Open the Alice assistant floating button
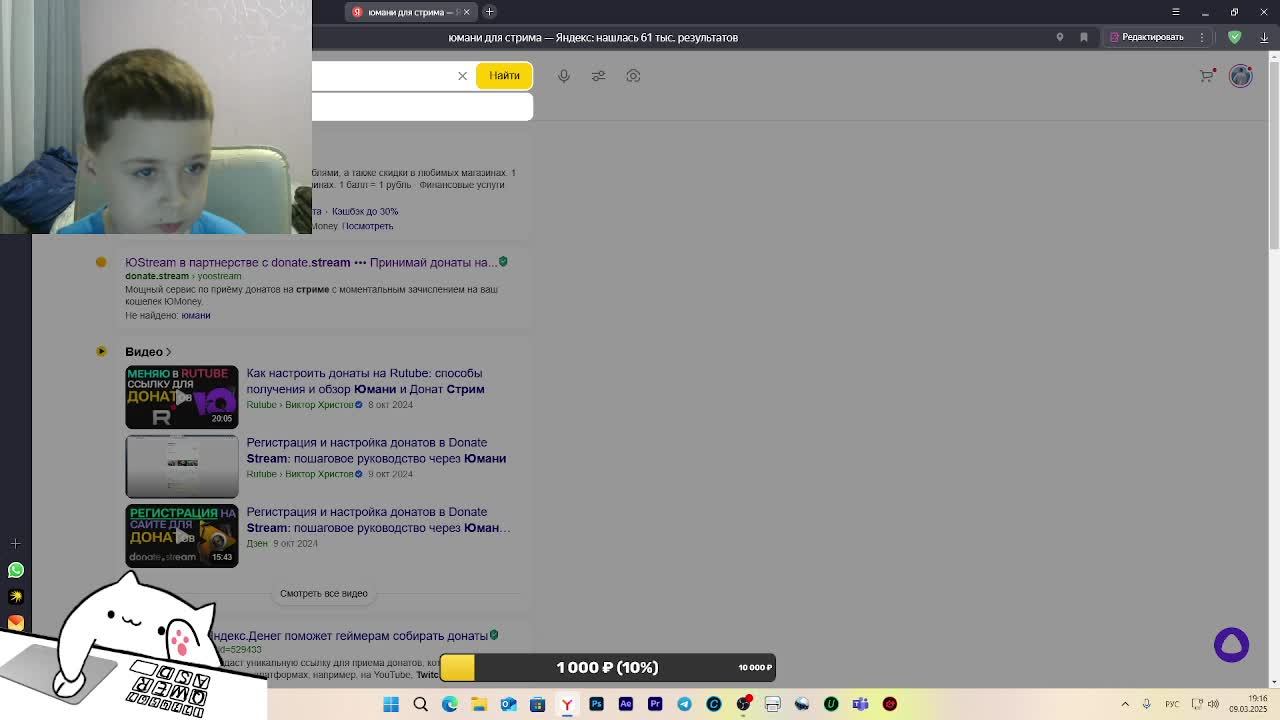This screenshot has height=720, width=1280. (x=1231, y=645)
